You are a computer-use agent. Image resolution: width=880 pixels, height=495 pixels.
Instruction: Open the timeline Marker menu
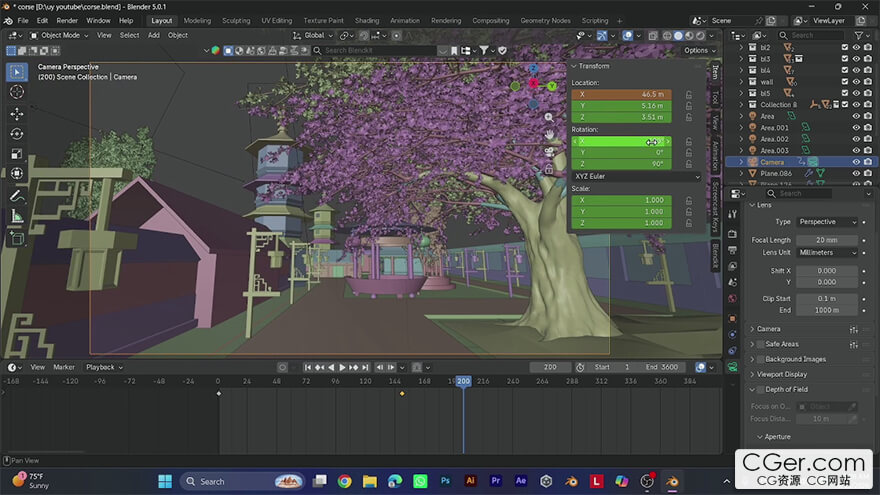point(64,367)
